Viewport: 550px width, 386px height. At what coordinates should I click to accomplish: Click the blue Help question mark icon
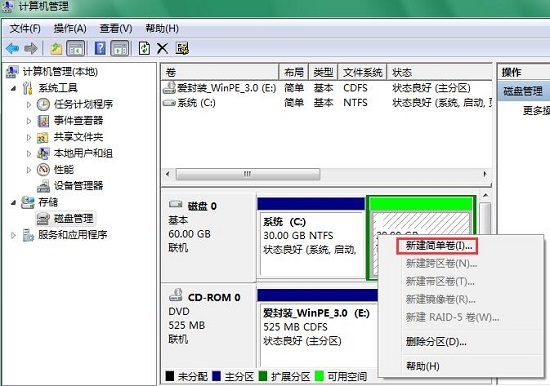(100, 48)
